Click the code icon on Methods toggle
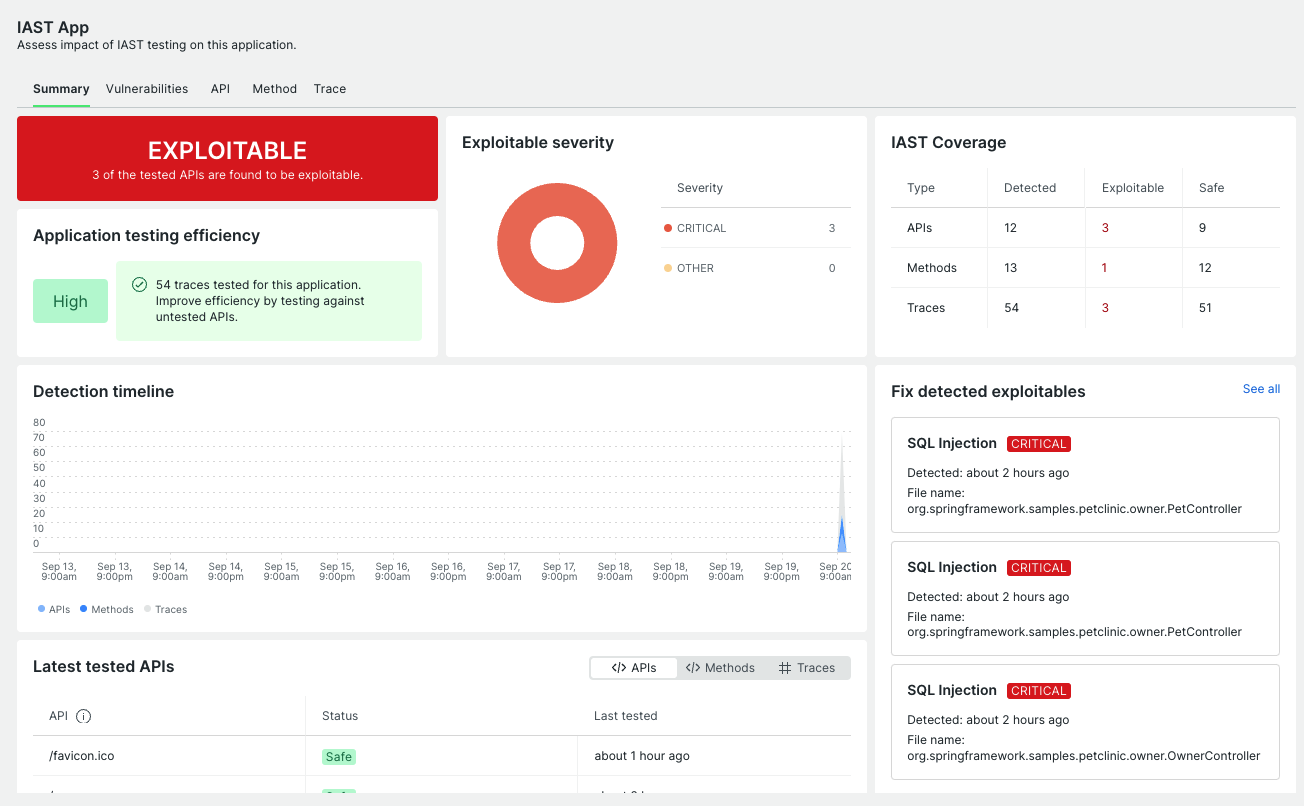The image size is (1304, 806). (x=693, y=668)
